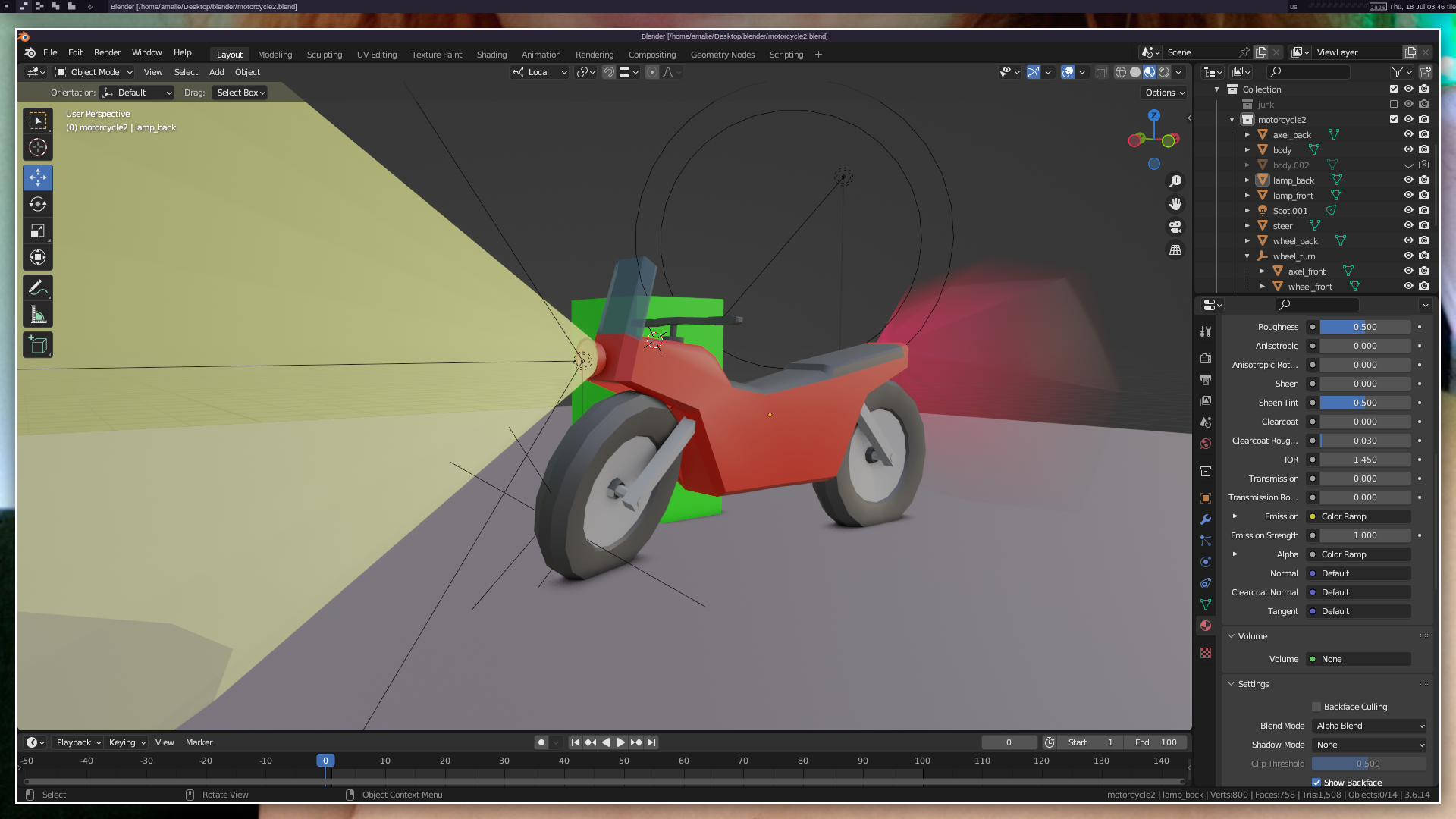The height and width of the screenshot is (819, 1456).
Task: Choose the Annotate tool
Action: click(x=38, y=288)
